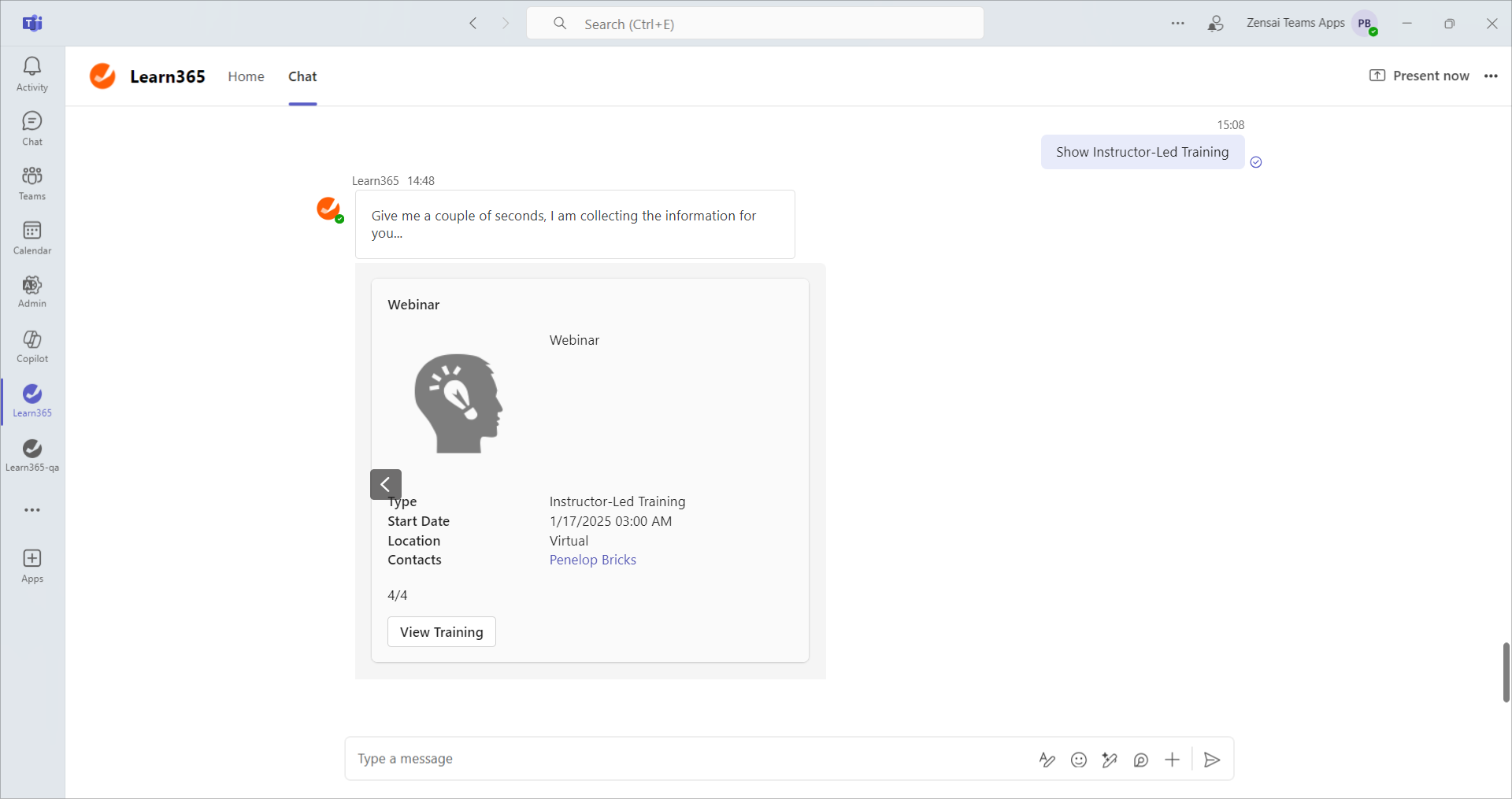Viewport: 1512px width, 799px height.
Task: Open more options next to Present now
Action: (x=1491, y=76)
